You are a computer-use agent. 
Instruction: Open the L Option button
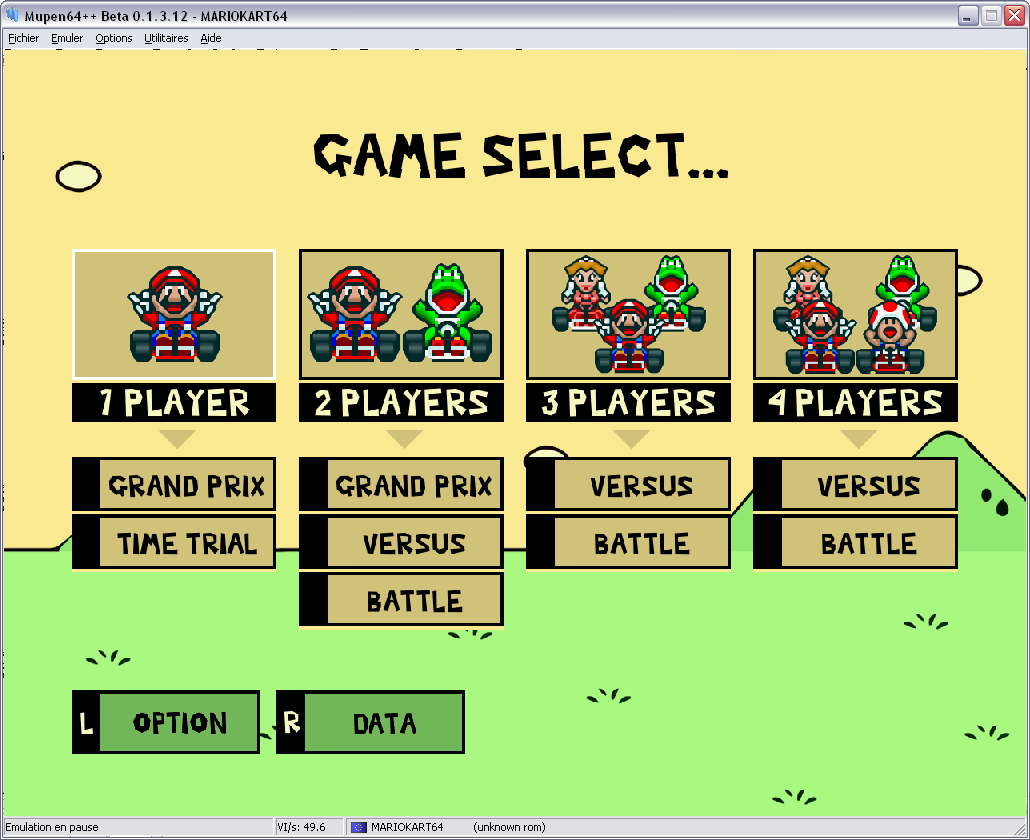click(x=166, y=722)
